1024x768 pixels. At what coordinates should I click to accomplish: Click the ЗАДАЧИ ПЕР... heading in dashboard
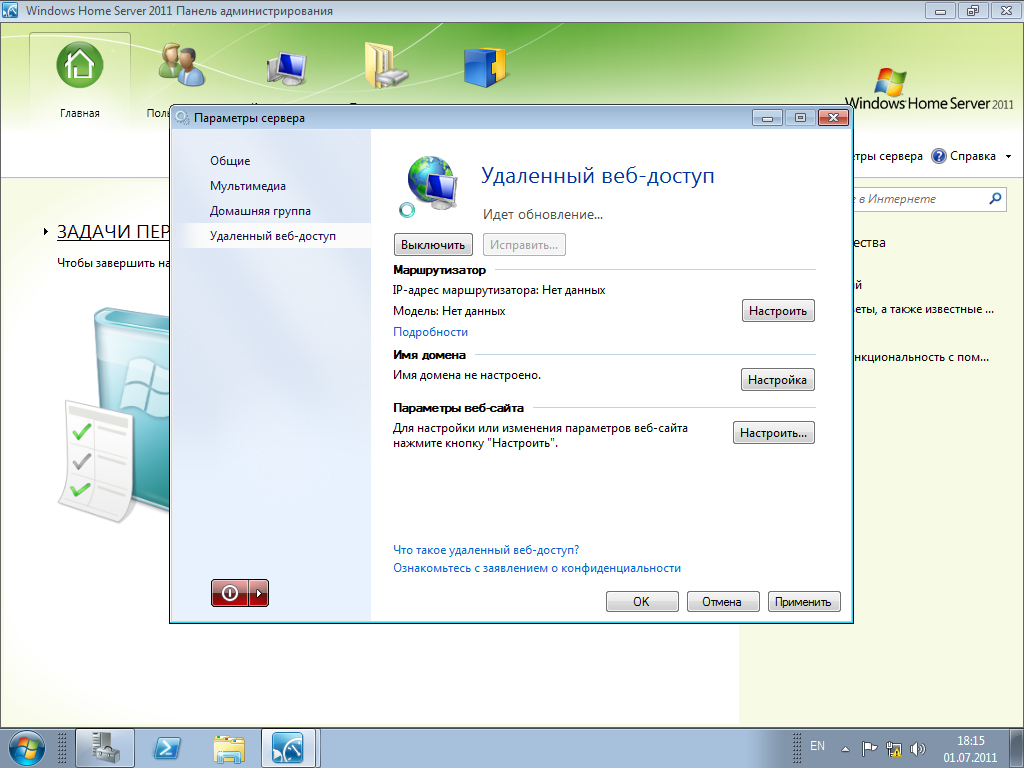pyautogui.click(x=112, y=232)
